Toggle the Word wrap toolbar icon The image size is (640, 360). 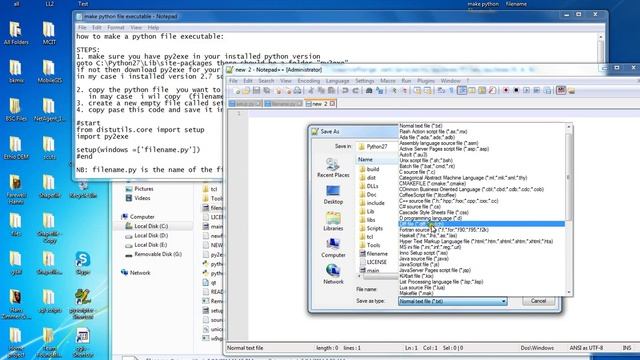pos(441,91)
